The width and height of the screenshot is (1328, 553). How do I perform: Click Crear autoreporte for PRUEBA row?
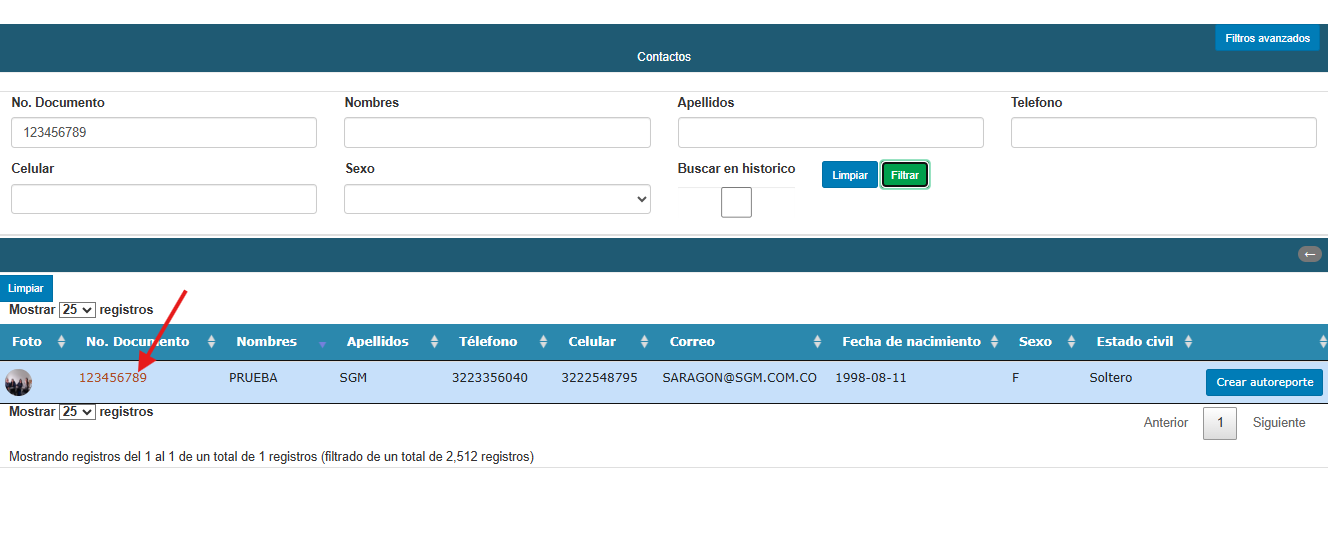[x=1265, y=383]
